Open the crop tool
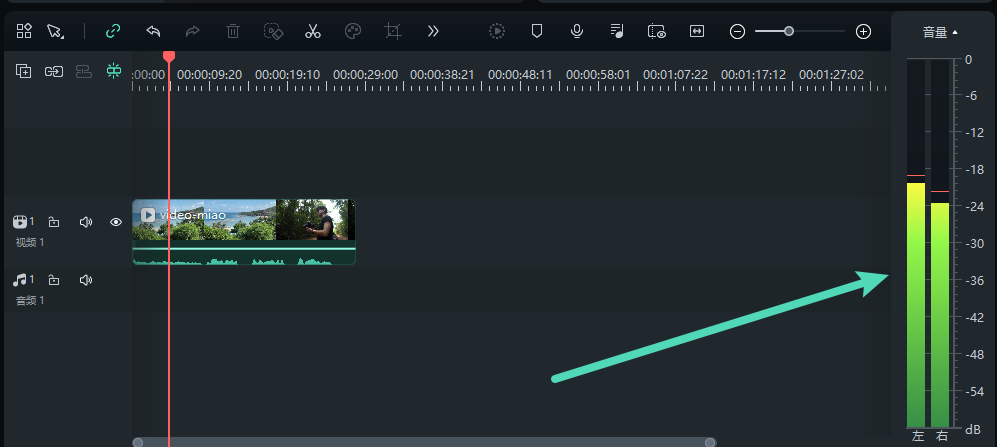The width and height of the screenshot is (997, 447). pos(393,31)
